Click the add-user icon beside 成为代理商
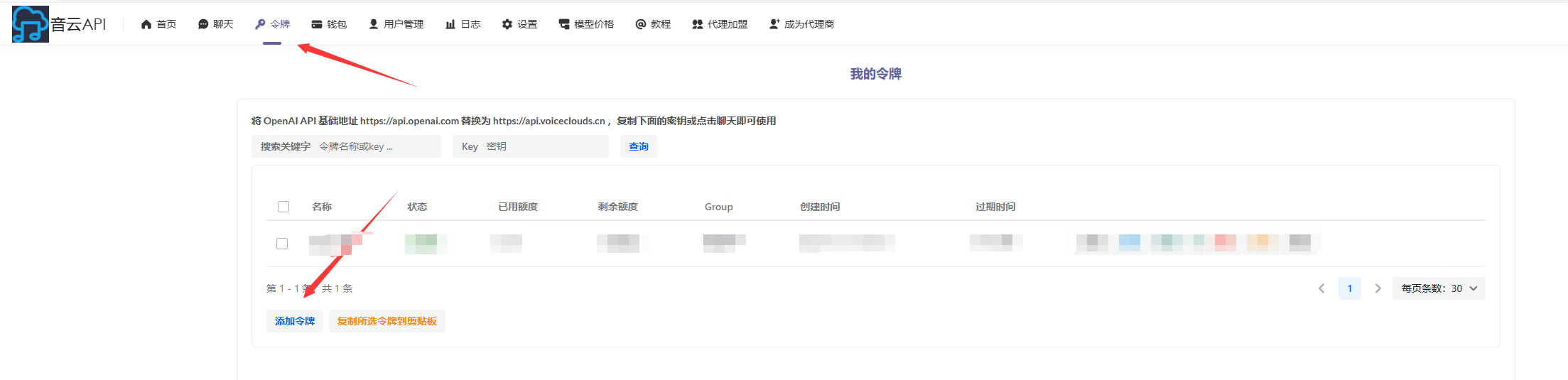The height and width of the screenshot is (380, 1568). (774, 24)
